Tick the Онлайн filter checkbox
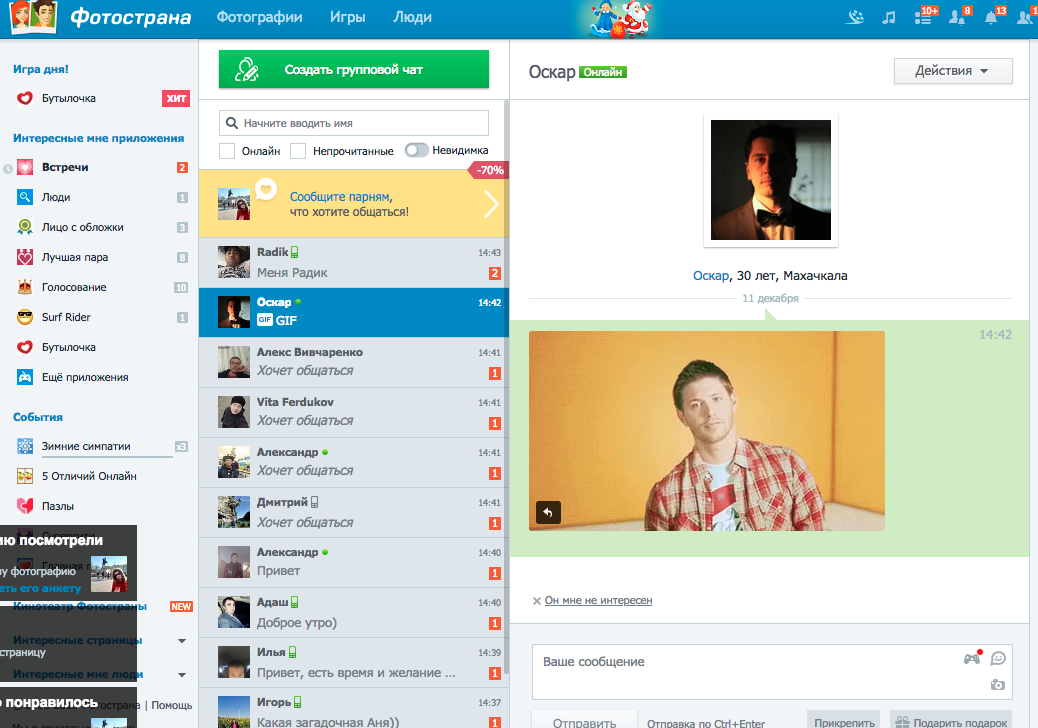 click(x=227, y=151)
